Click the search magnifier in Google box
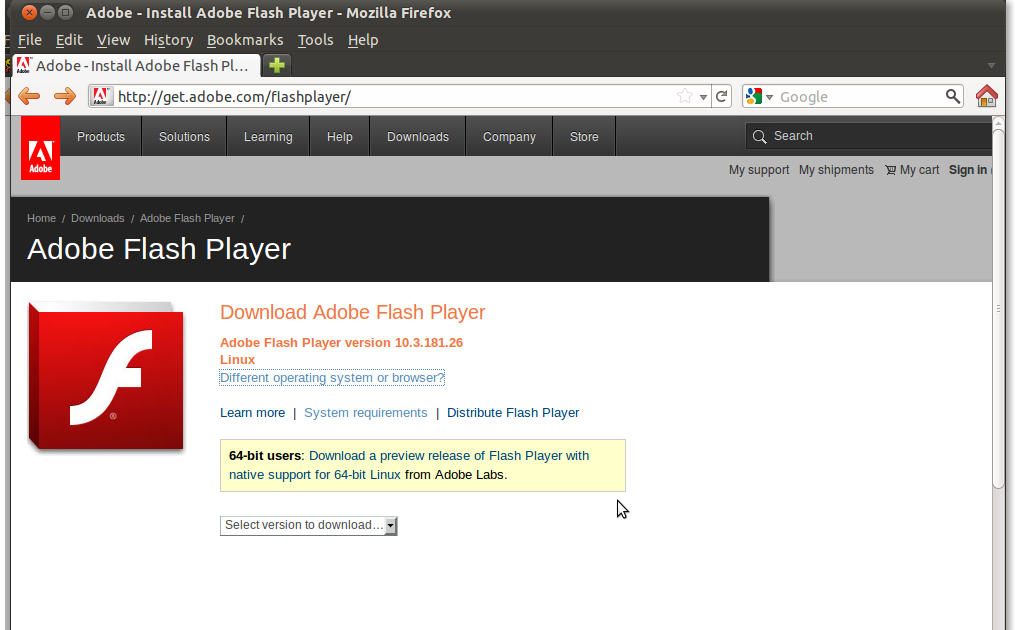This screenshot has height=630, width=1015. 952,96
